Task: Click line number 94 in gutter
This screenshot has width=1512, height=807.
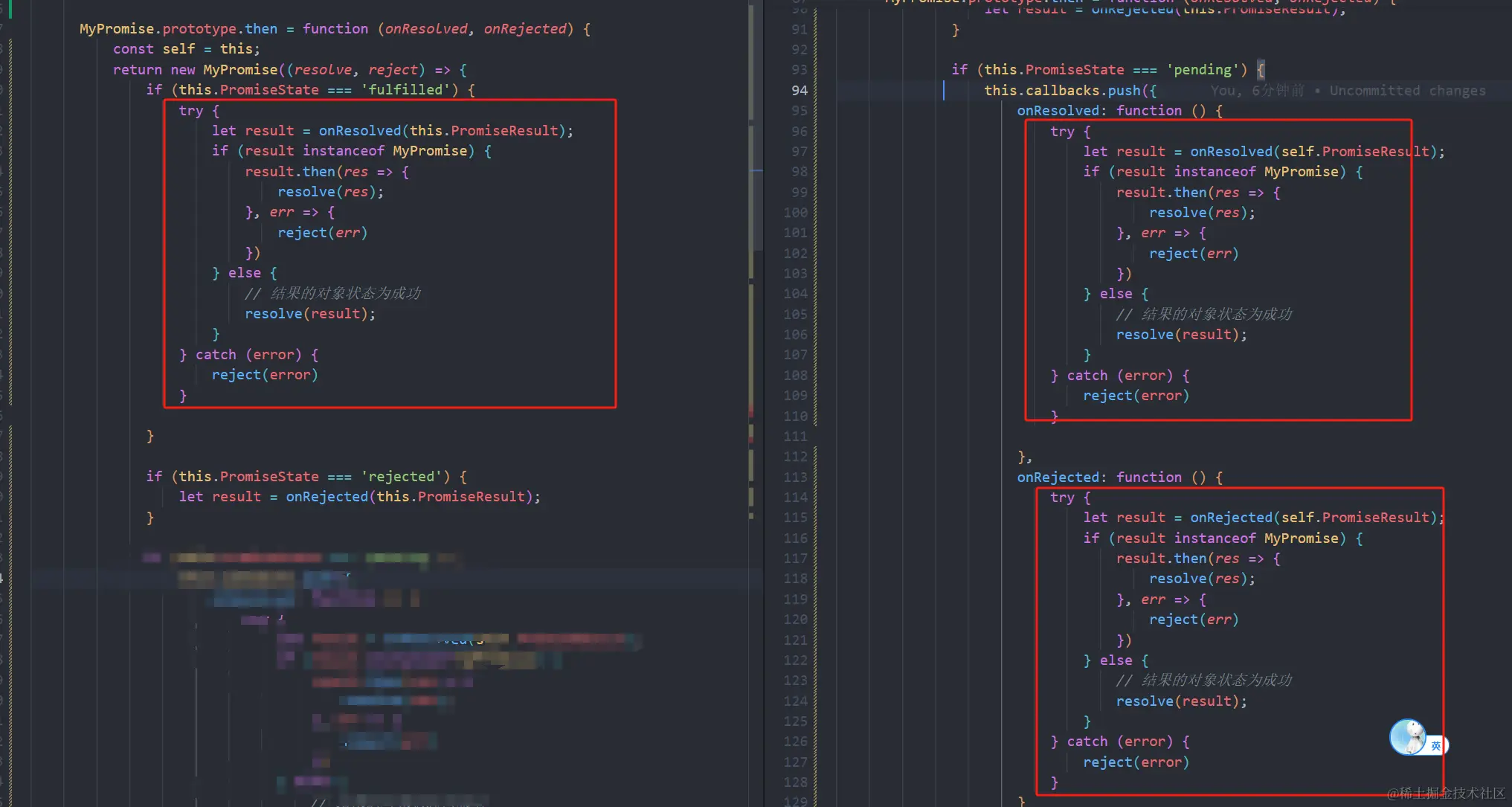Action: point(799,90)
